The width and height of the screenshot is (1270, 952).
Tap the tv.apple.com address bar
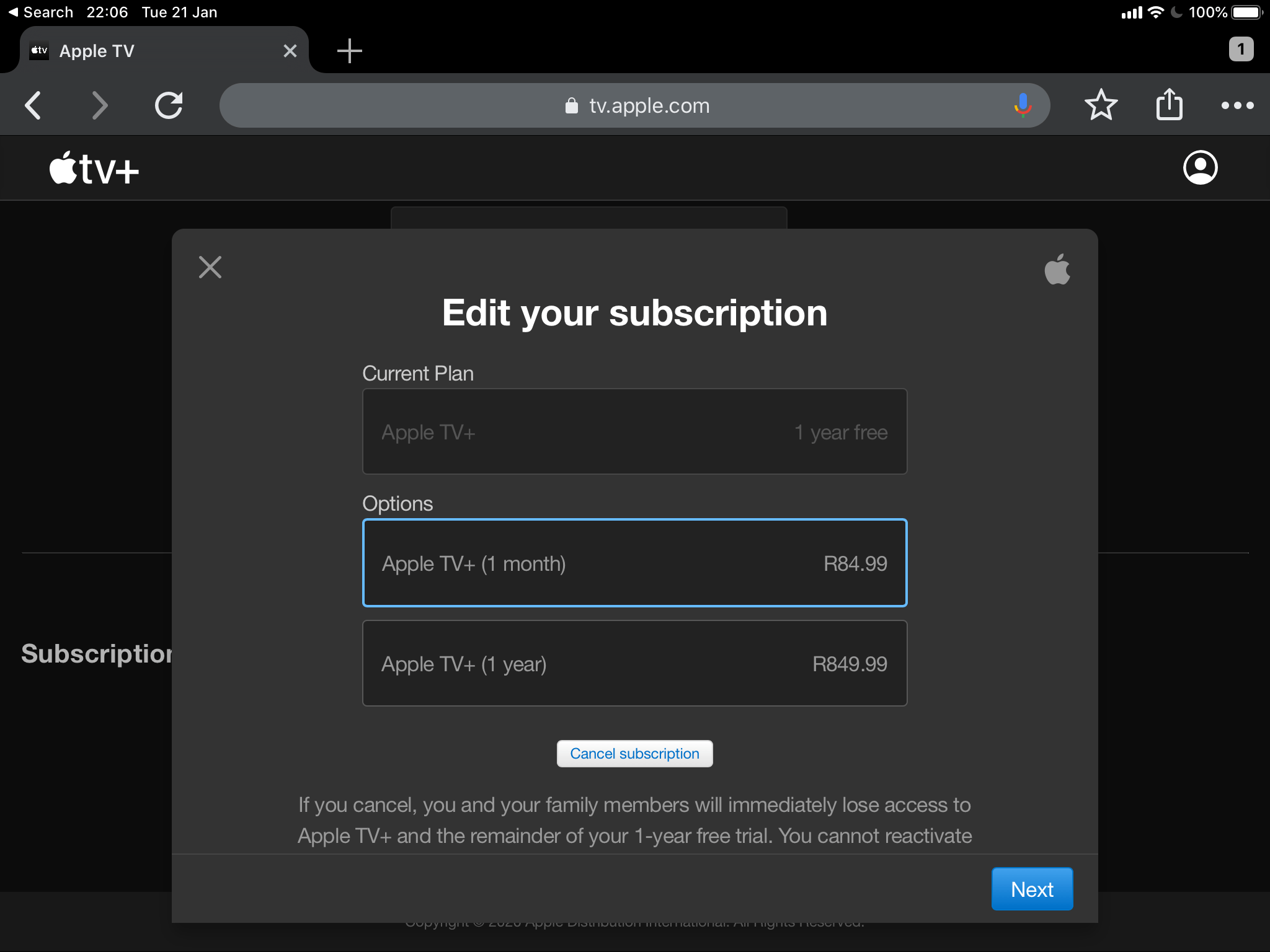tap(635, 105)
